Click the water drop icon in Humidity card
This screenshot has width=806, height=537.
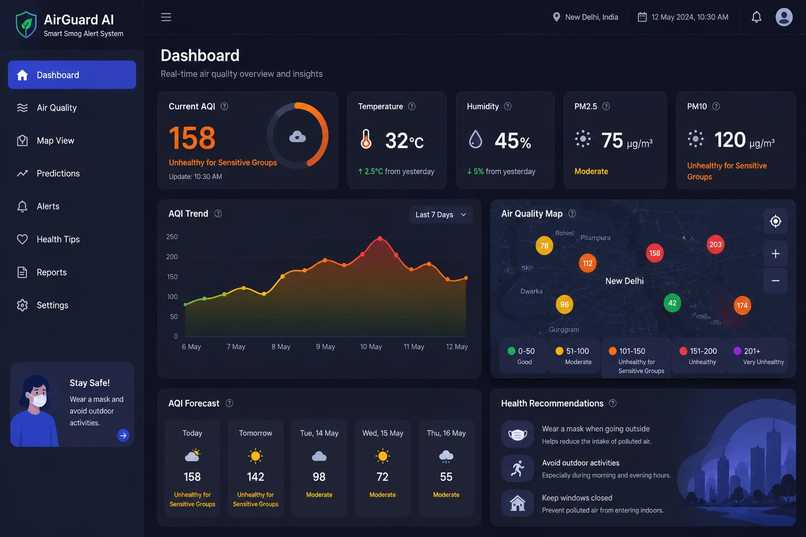pos(475,139)
